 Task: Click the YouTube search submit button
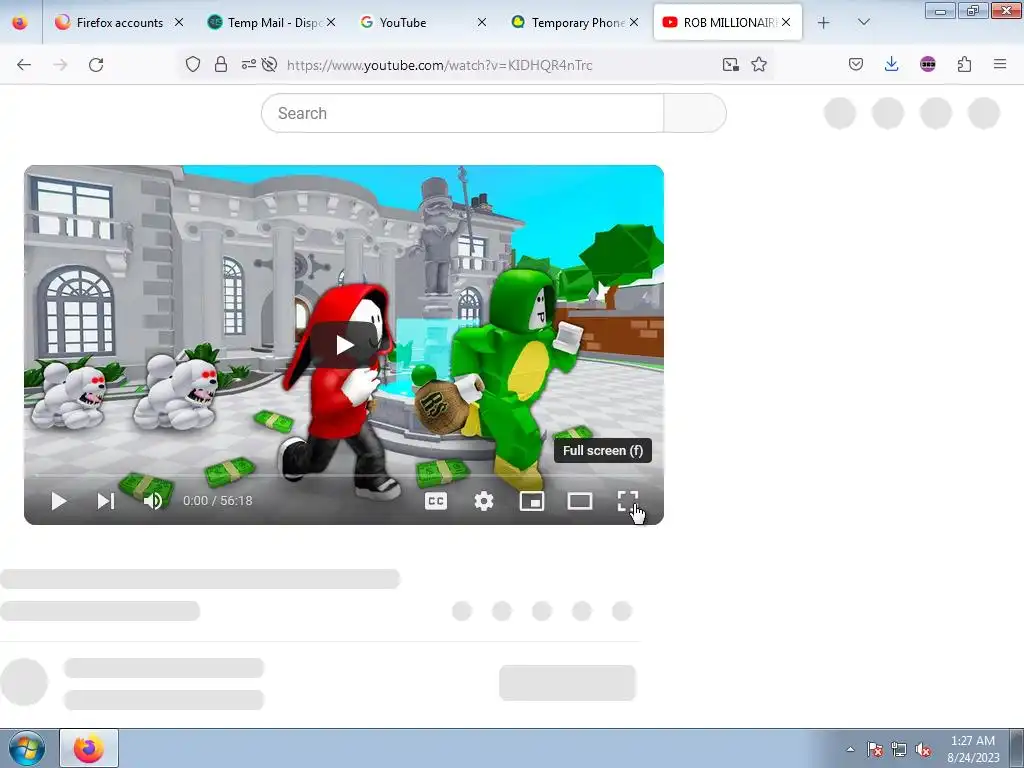pos(695,113)
